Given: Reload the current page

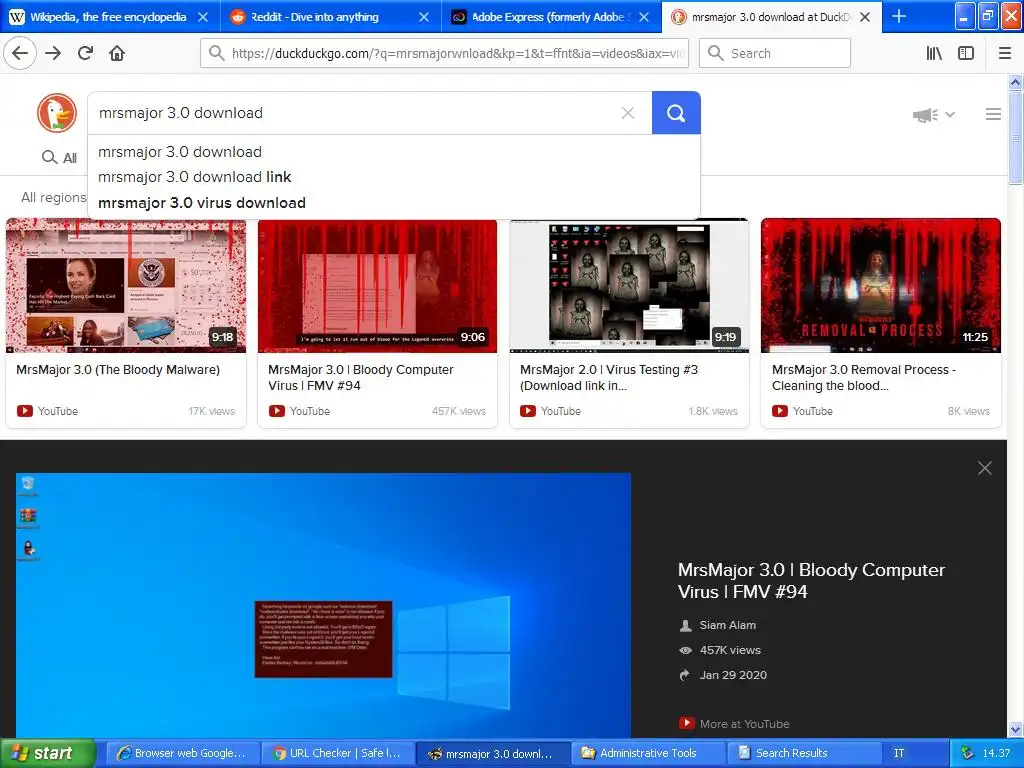Looking at the screenshot, I should pyautogui.click(x=86, y=53).
